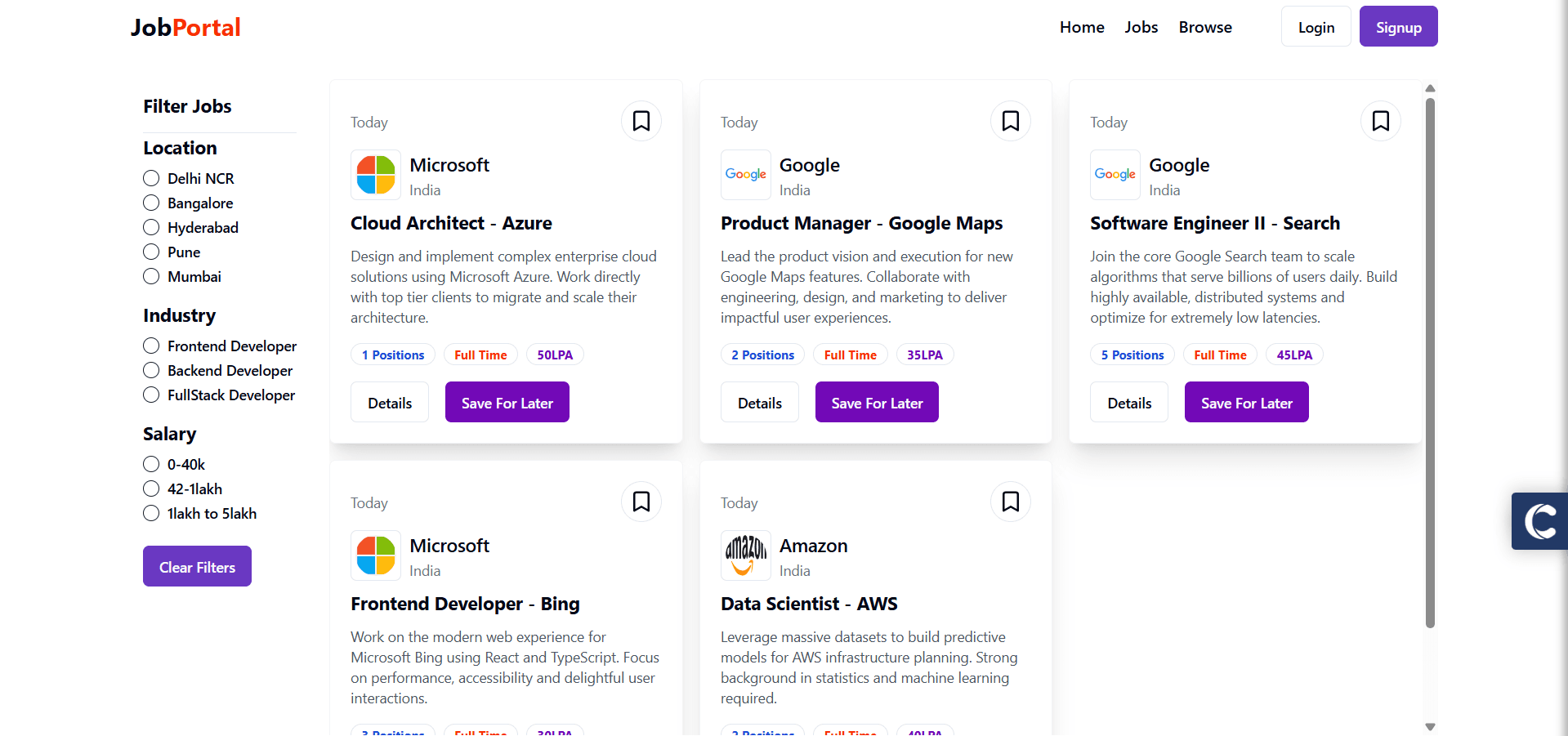This screenshot has height=736, width=1568.
Task: Save Cloud Architect - Azure for later
Action: 507,402
